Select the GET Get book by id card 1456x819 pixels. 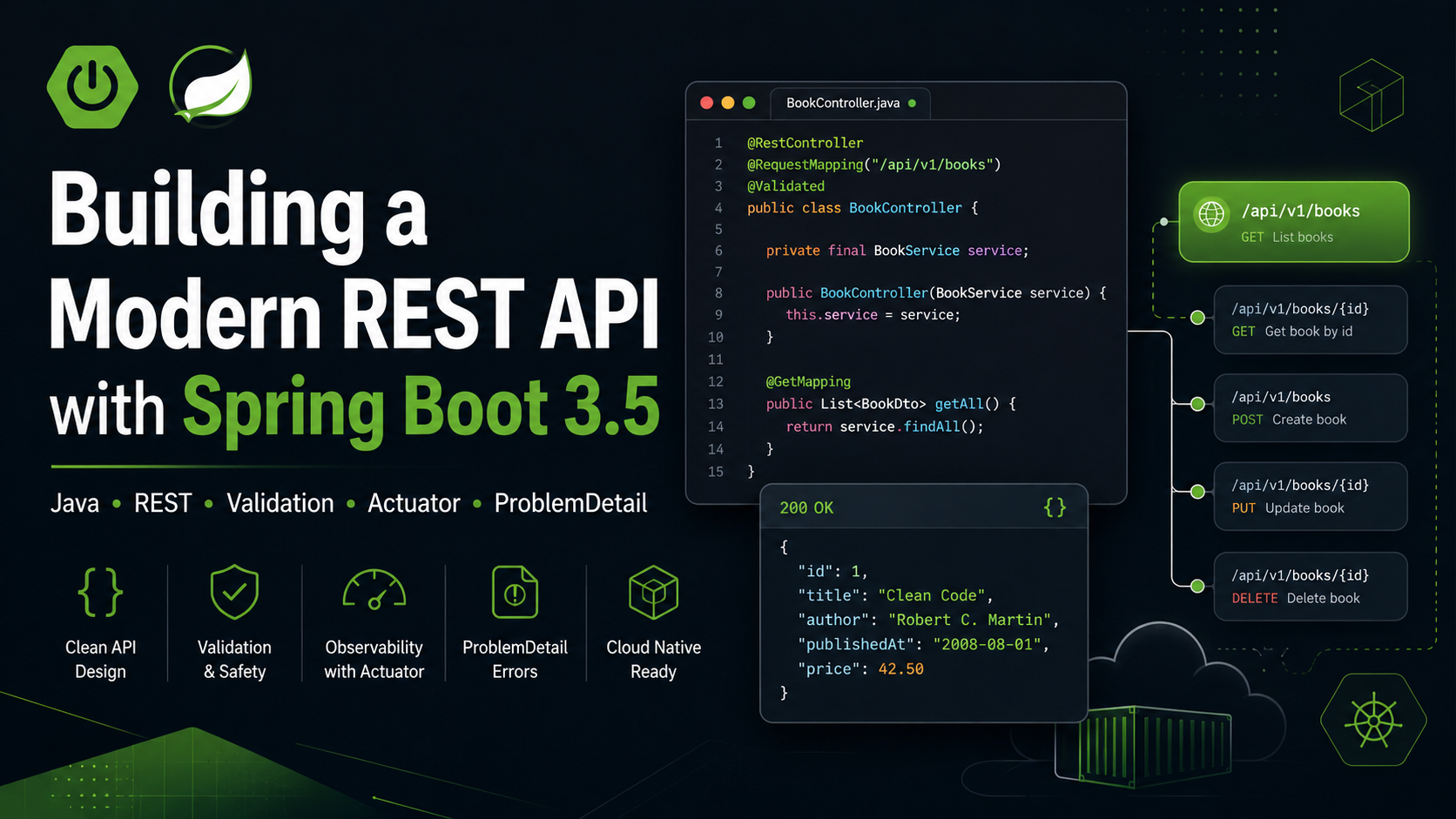pyautogui.click(x=1311, y=319)
